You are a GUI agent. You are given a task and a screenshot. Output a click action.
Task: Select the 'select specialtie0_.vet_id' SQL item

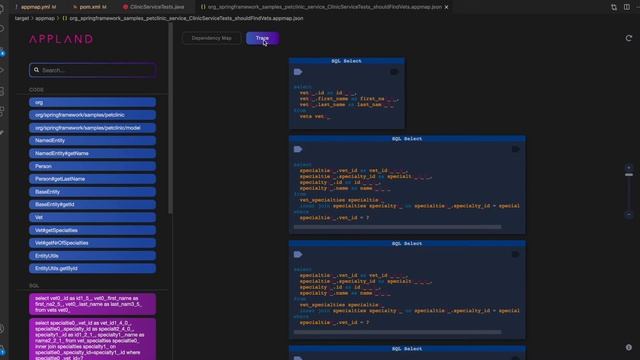(x=92, y=340)
